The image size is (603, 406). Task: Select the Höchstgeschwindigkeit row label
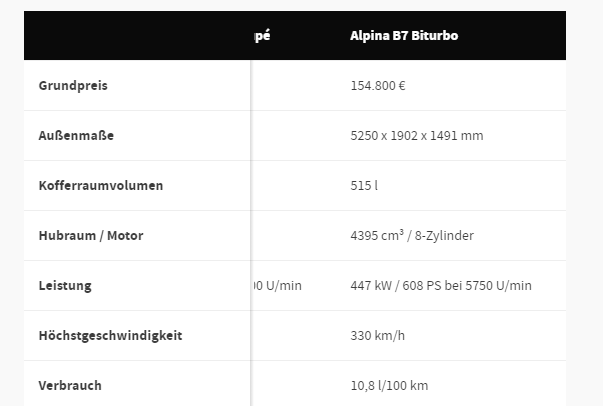(110, 335)
